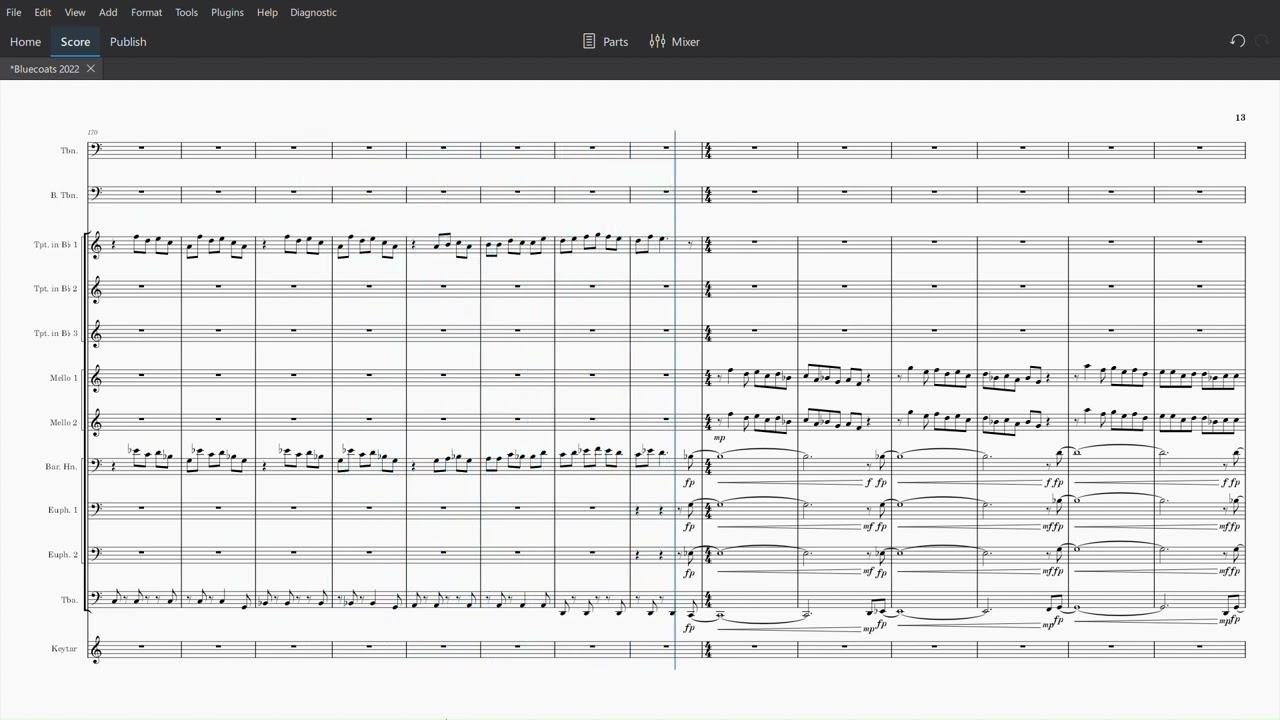
Task: Close the Bluecoats 2022 score tab
Action: 90,69
